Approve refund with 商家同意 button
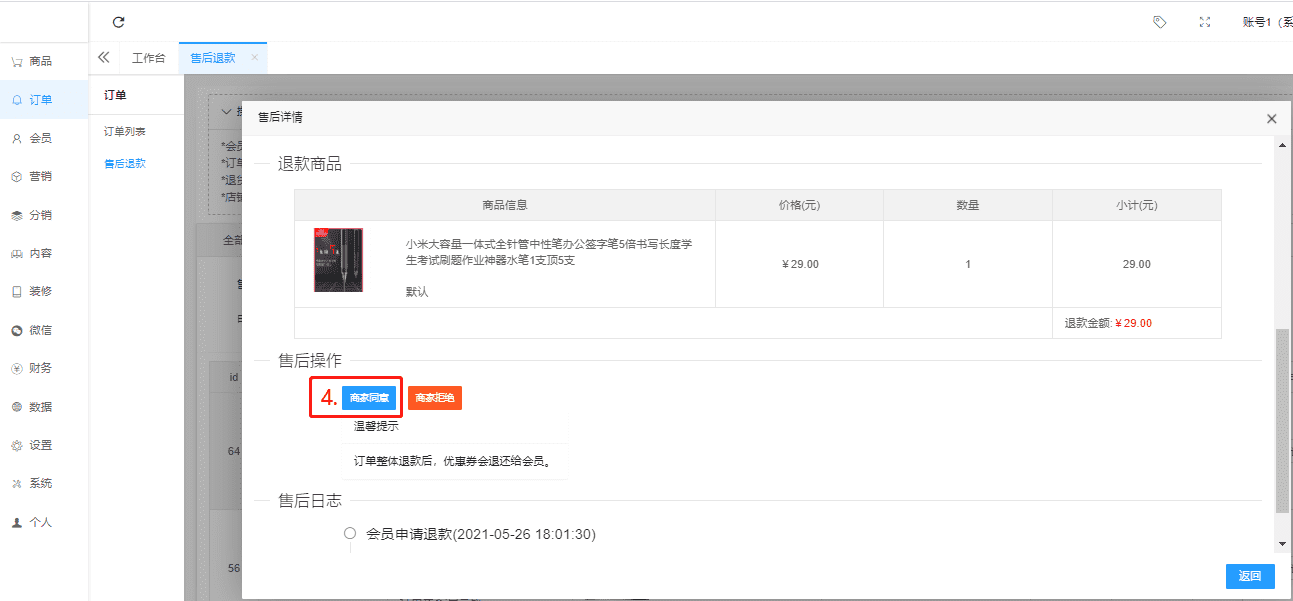1293x601 pixels. (369, 398)
